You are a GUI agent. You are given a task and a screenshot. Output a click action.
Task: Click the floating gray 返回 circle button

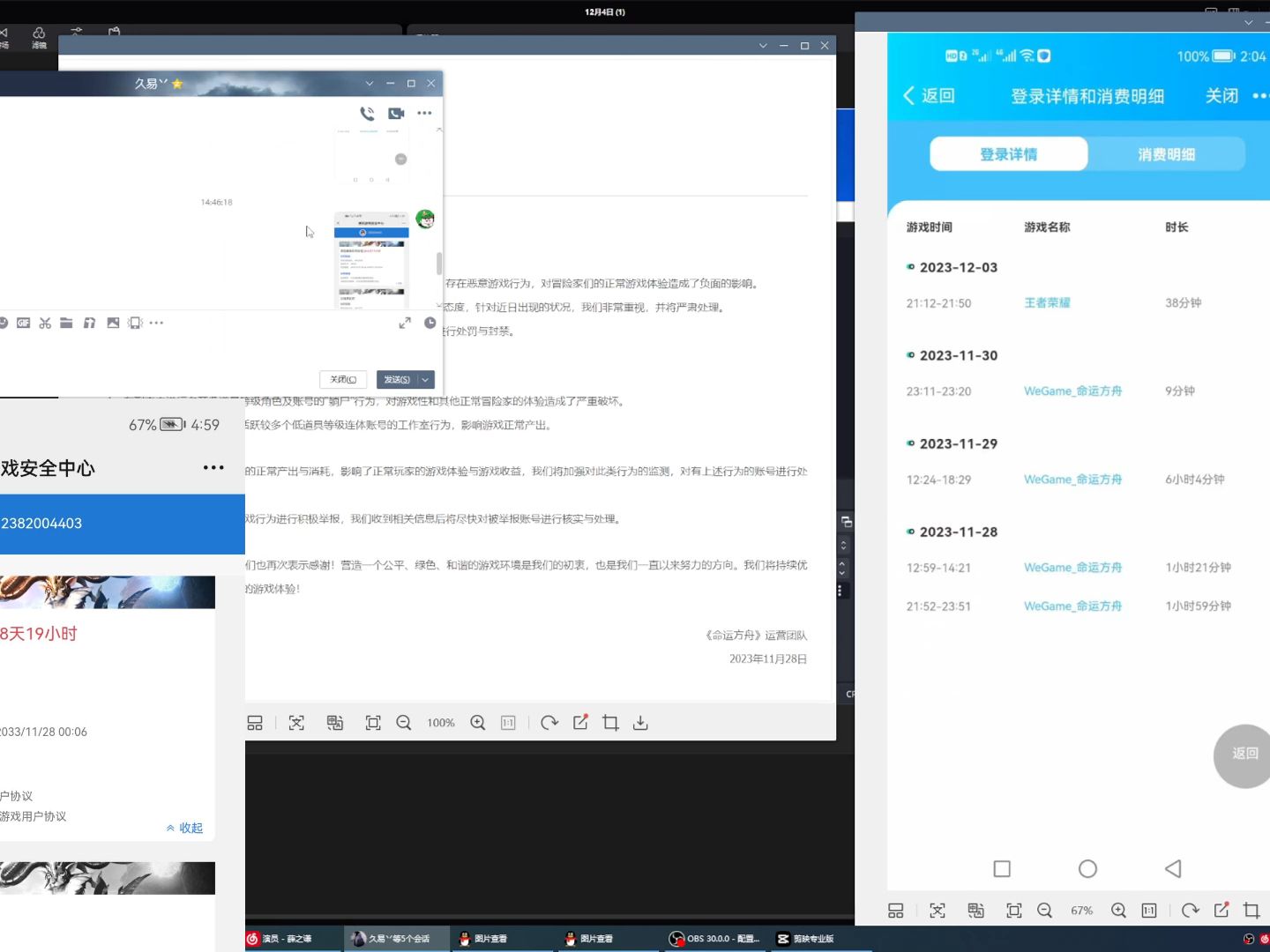(x=1244, y=755)
